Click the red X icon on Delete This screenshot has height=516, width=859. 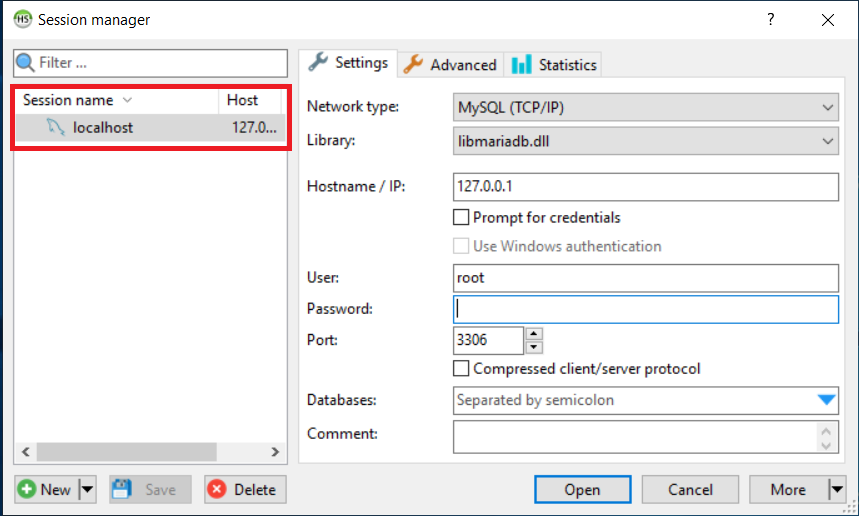(x=217, y=489)
